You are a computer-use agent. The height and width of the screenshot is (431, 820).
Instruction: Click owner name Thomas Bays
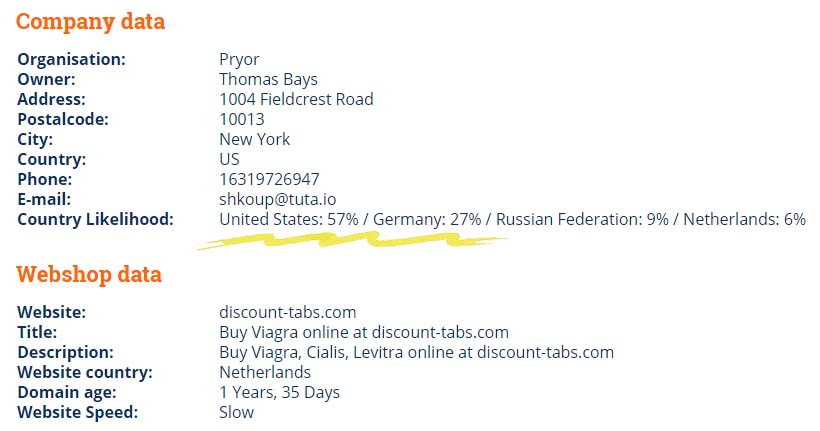click(268, 79)
